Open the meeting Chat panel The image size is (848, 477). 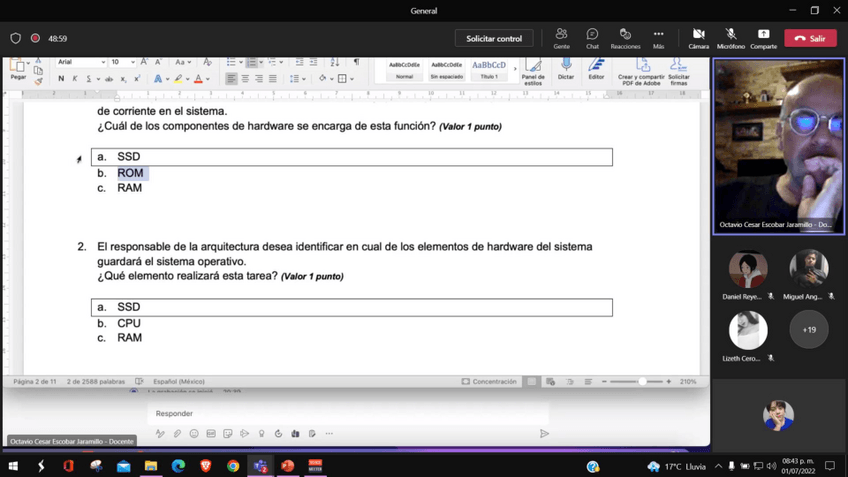(592, 38)
